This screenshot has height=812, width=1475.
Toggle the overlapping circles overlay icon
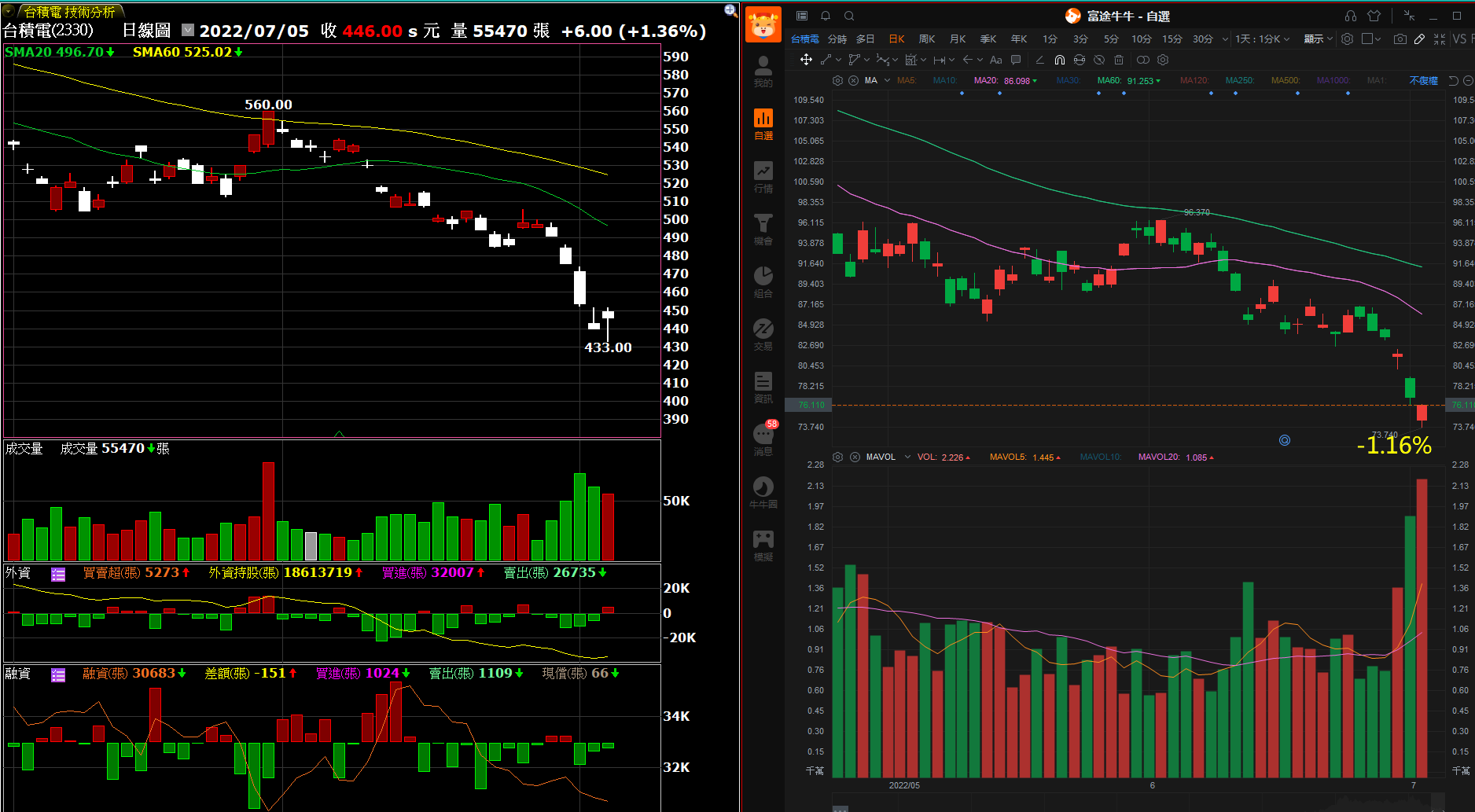pos(1143,60)
